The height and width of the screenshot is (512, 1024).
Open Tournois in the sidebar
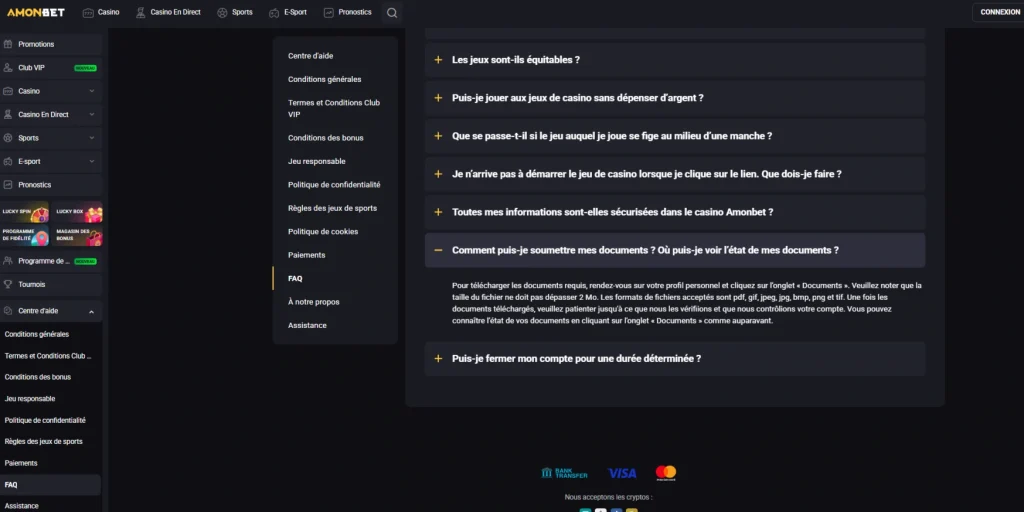tap(51, 284)
